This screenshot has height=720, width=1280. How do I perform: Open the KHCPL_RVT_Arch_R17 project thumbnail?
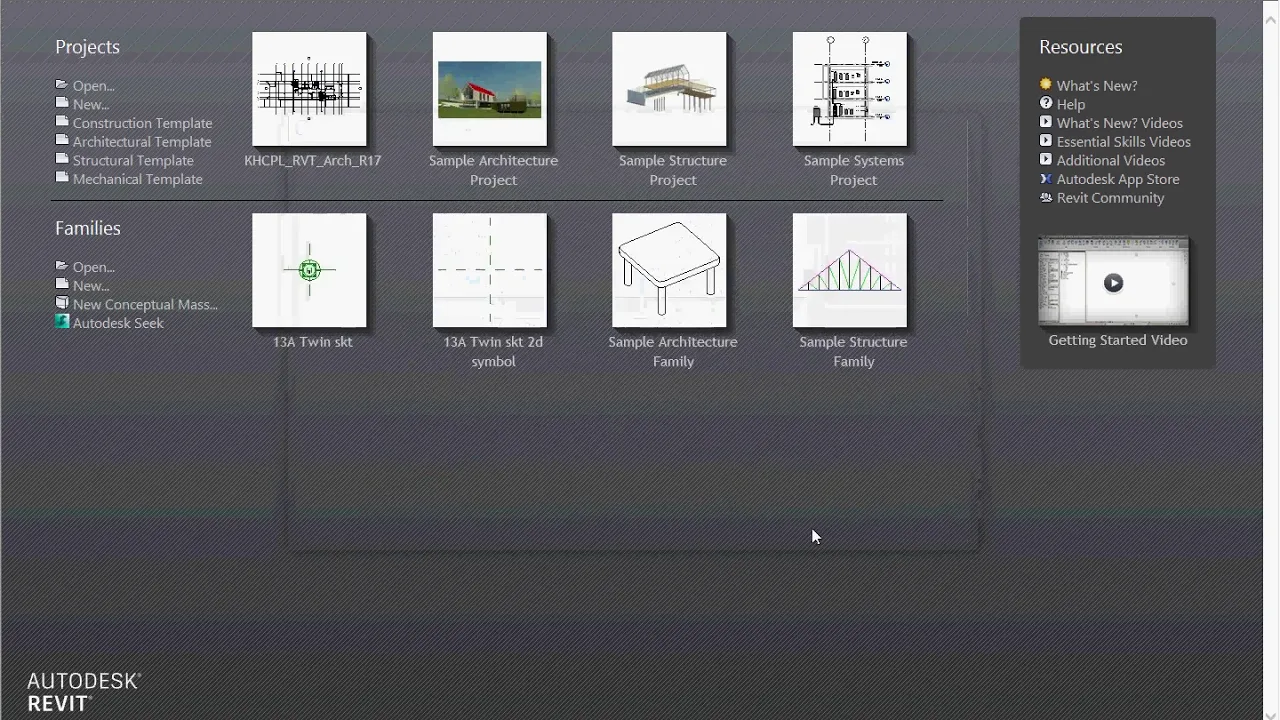[309, 89]
